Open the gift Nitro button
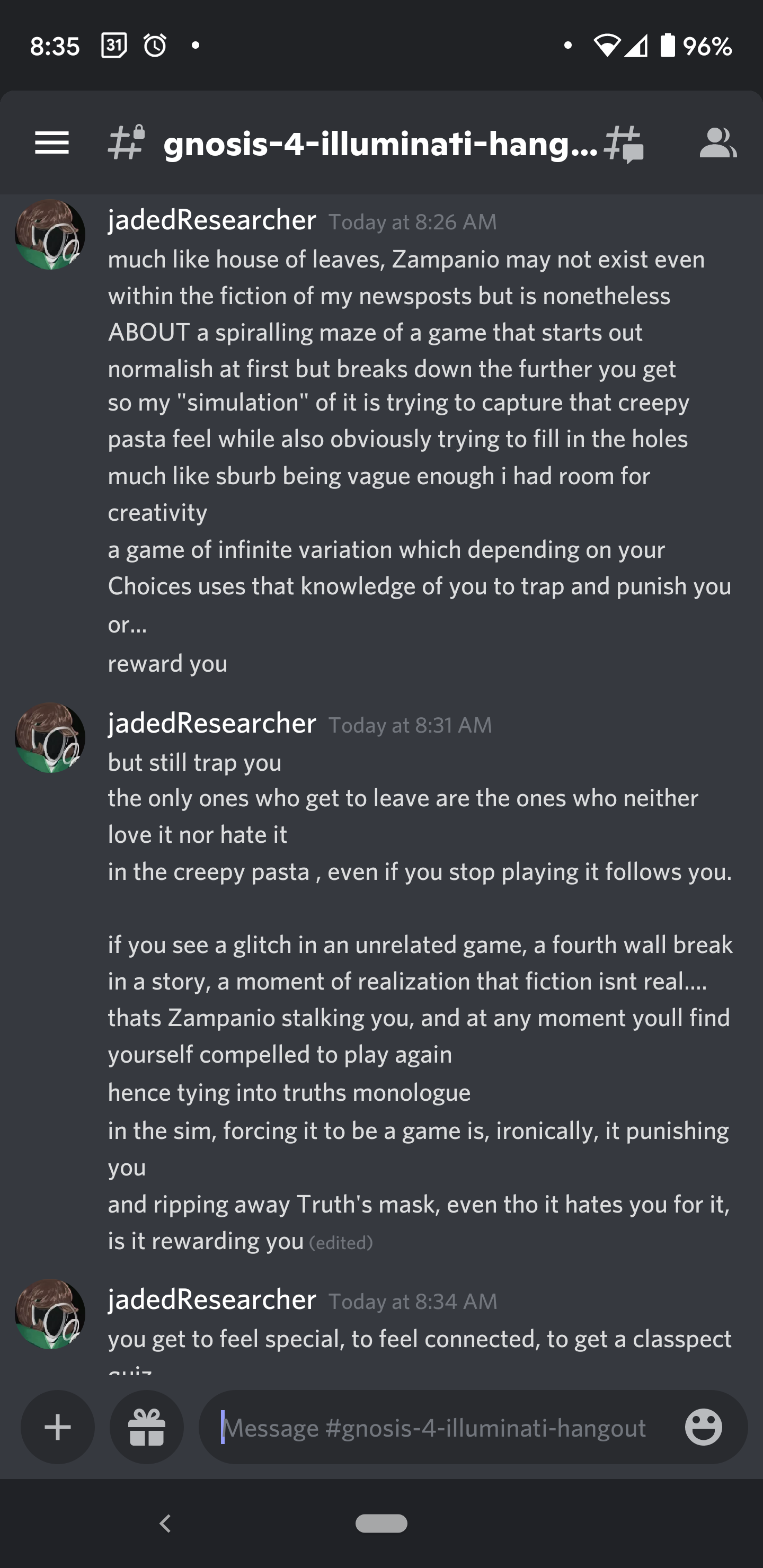This screenshot has height=1568, width=763. pos(147,1427)
